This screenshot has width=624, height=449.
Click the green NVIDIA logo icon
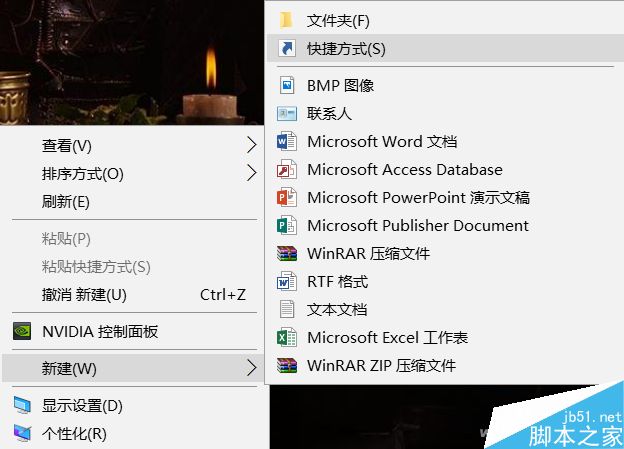tap(22, 331)
